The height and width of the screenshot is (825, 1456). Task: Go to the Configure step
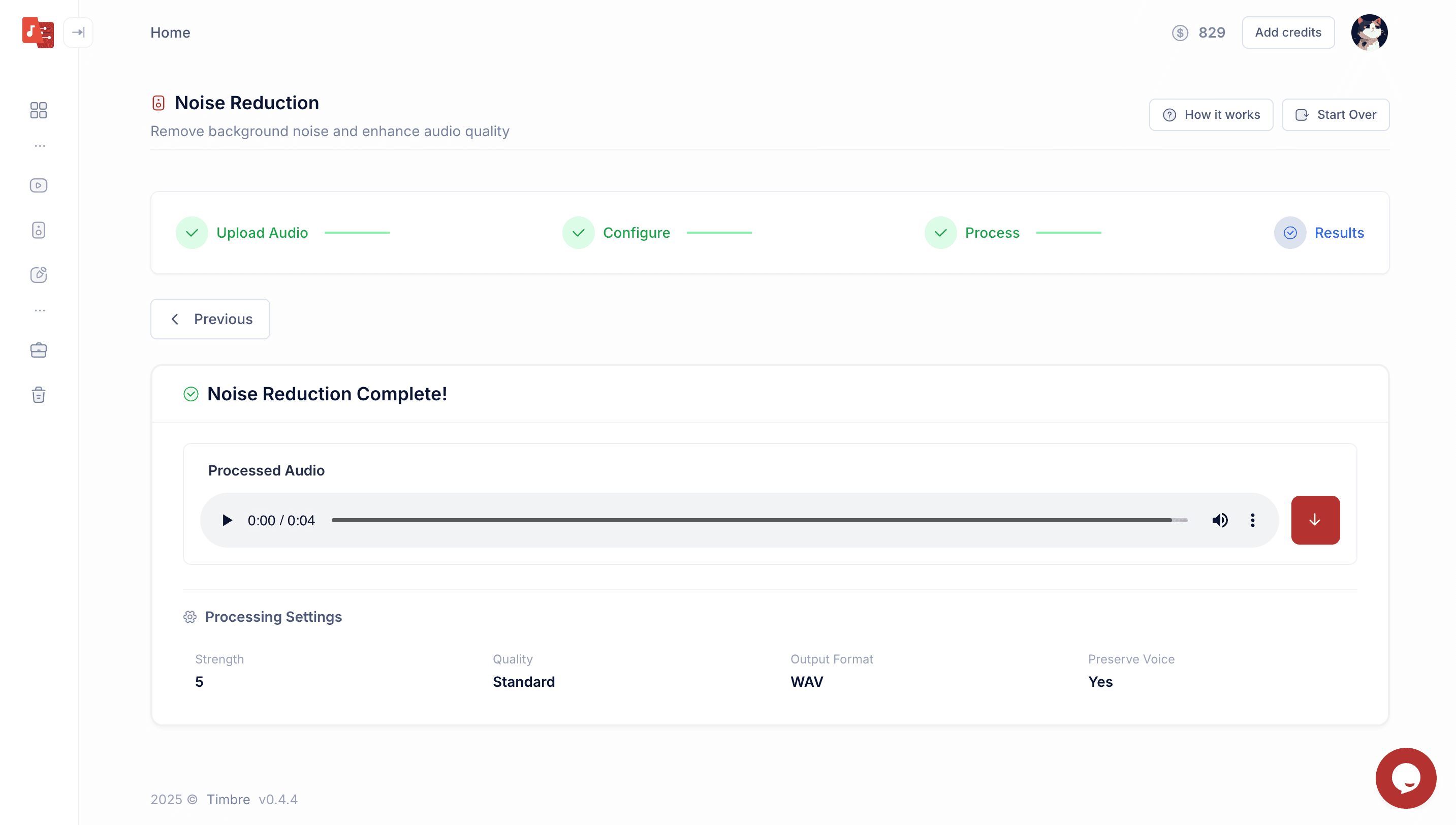point(636,233)
